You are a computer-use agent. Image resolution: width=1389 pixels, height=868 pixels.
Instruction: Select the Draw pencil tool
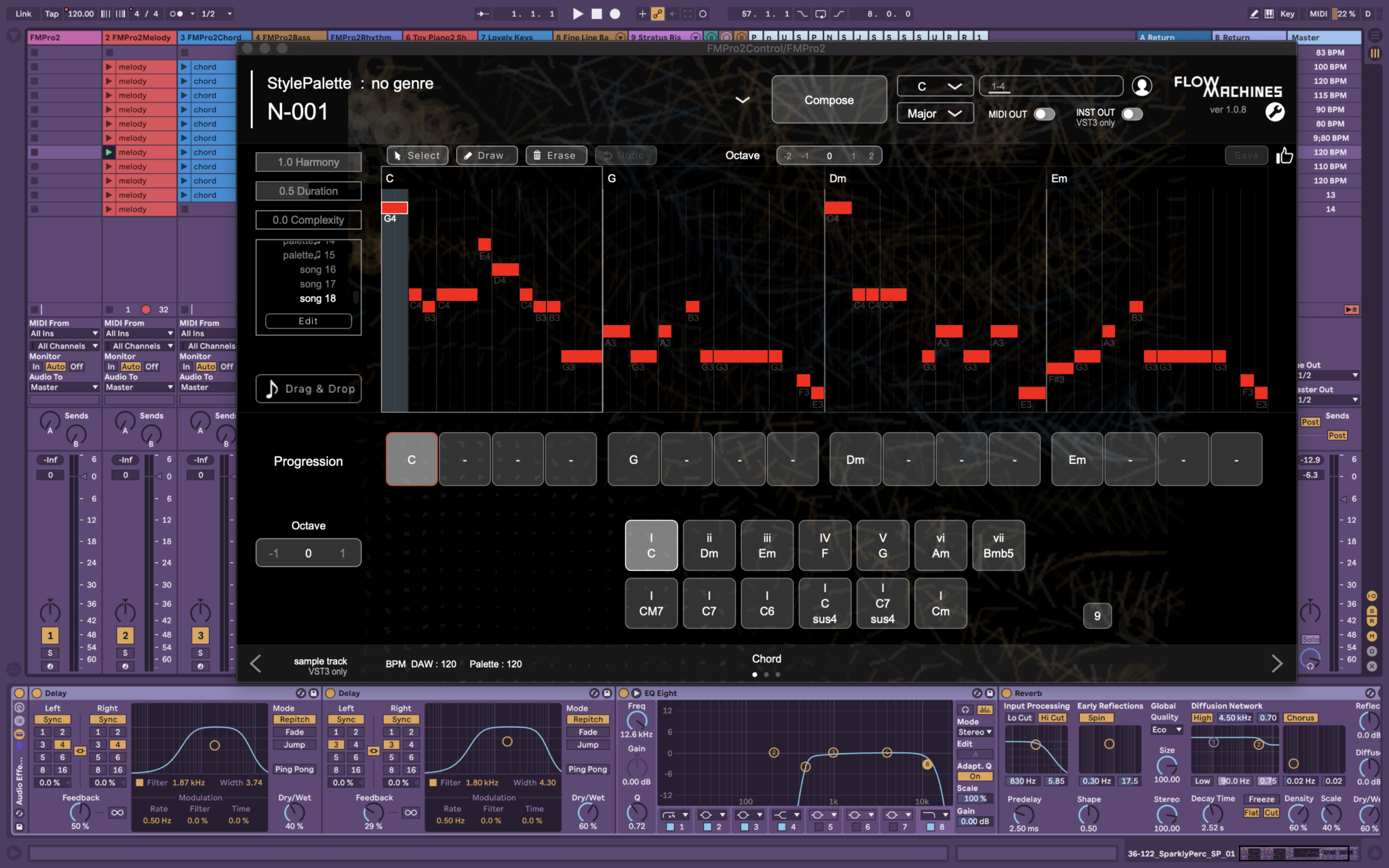pos(486,155)
